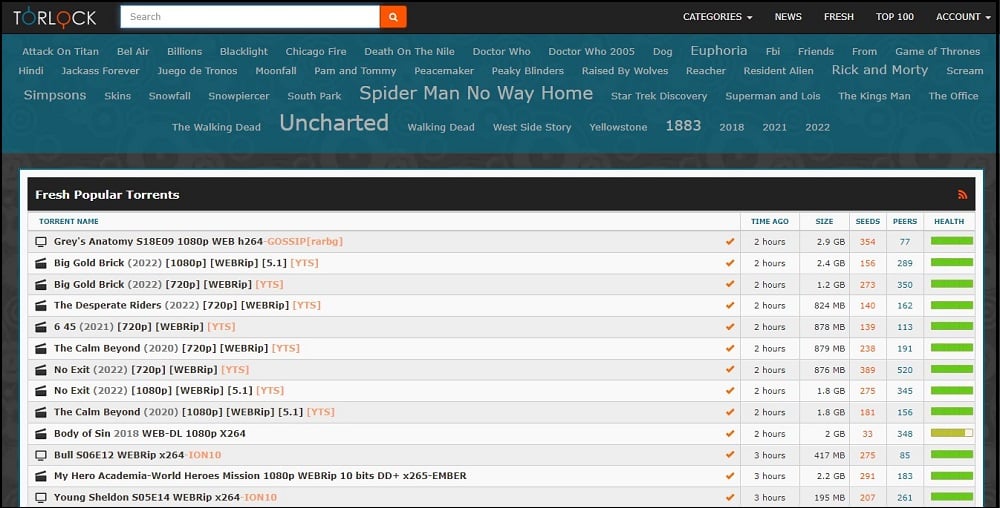Open the Euphoria tag
Image resolution: width=1000 pixels, height=508 pixels.
(x=719, y=51)
